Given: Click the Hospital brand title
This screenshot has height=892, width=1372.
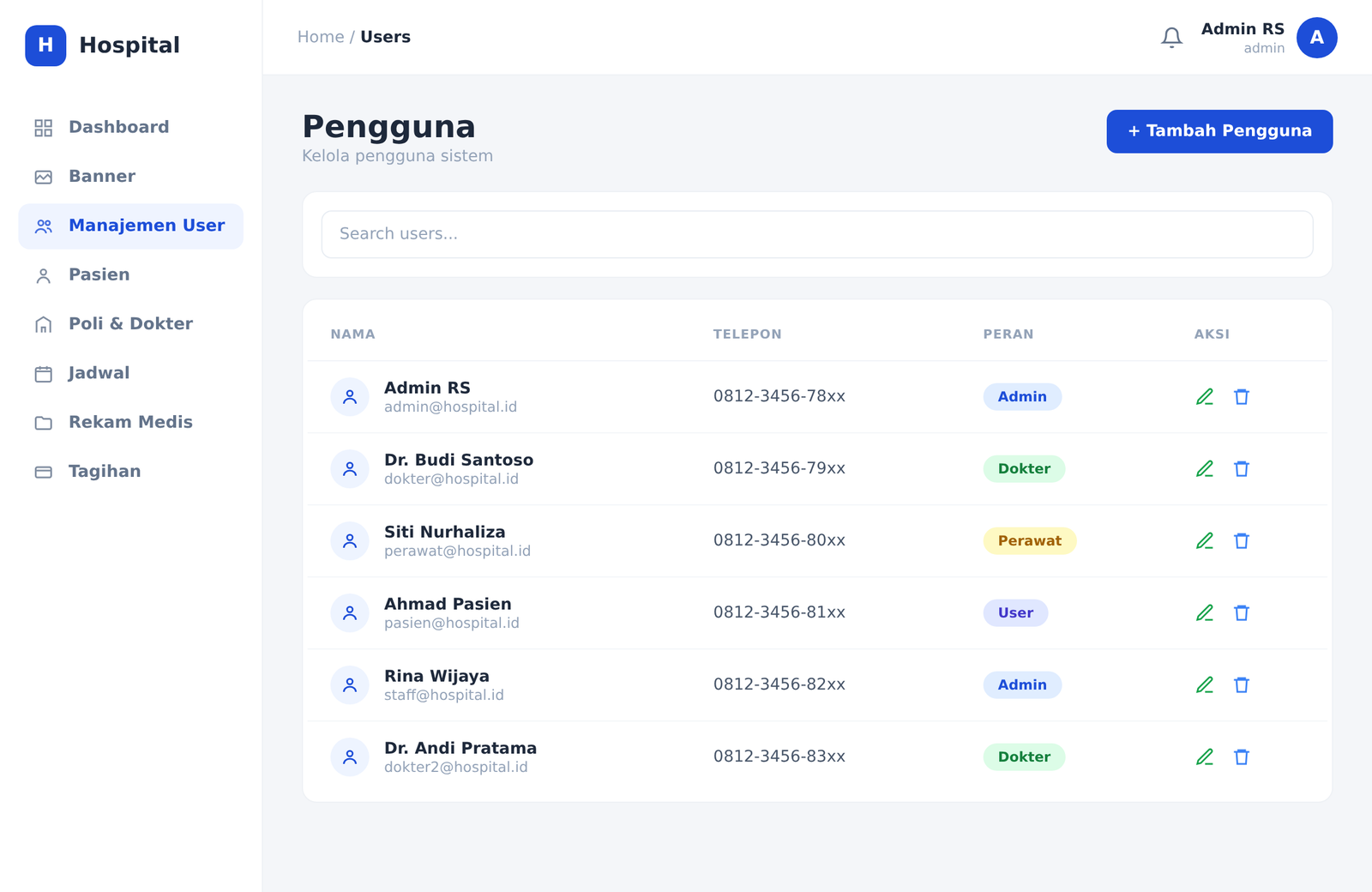Looking at the screenshot, I should [129, 45].
